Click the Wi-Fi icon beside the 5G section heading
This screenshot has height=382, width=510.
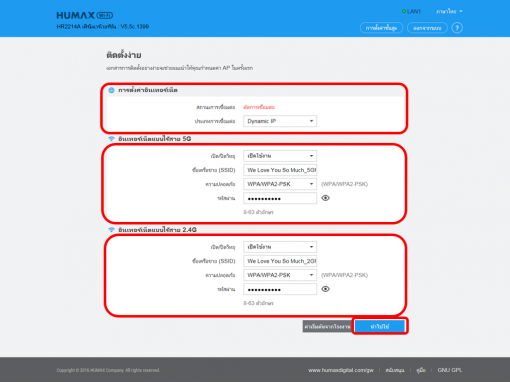pos(111,139)
